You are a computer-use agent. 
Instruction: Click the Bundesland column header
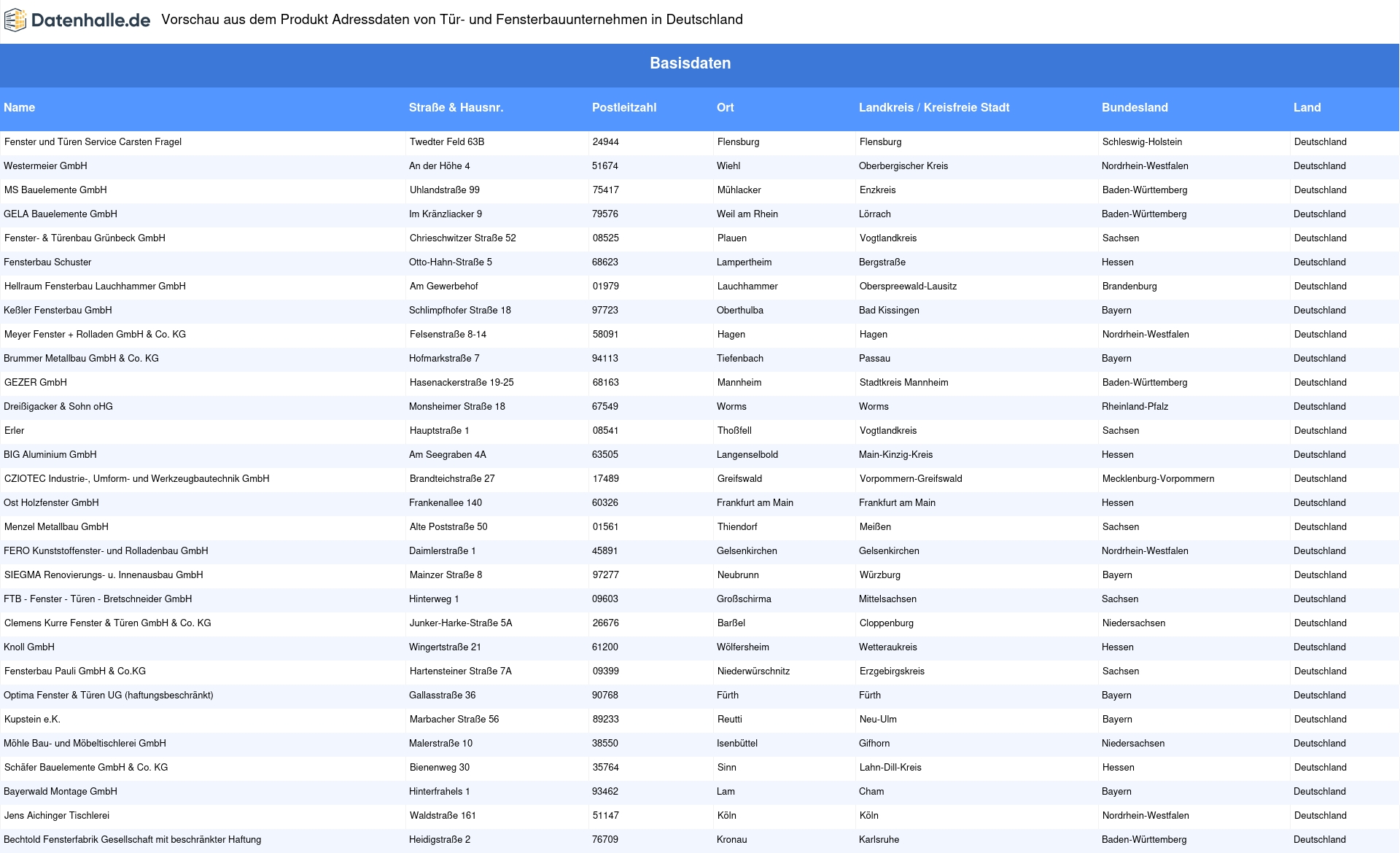(x=1135, y=107)
